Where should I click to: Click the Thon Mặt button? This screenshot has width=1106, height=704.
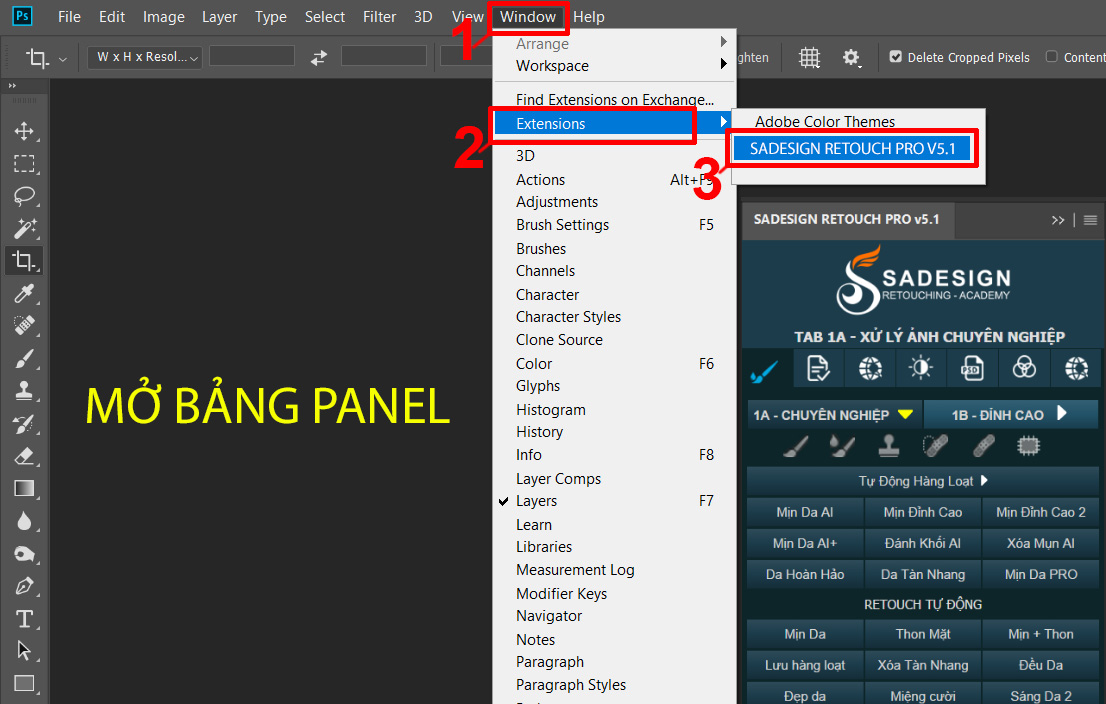pyautogui.click(x=923, y=635)
